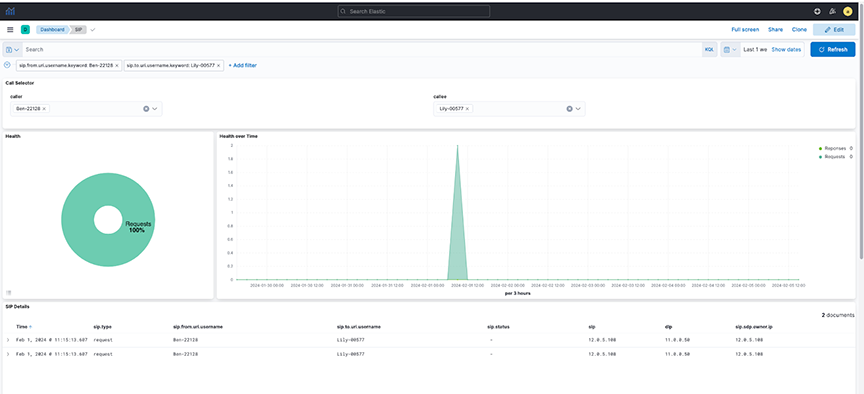Expand the first SIP Details row

click(8, 339)
